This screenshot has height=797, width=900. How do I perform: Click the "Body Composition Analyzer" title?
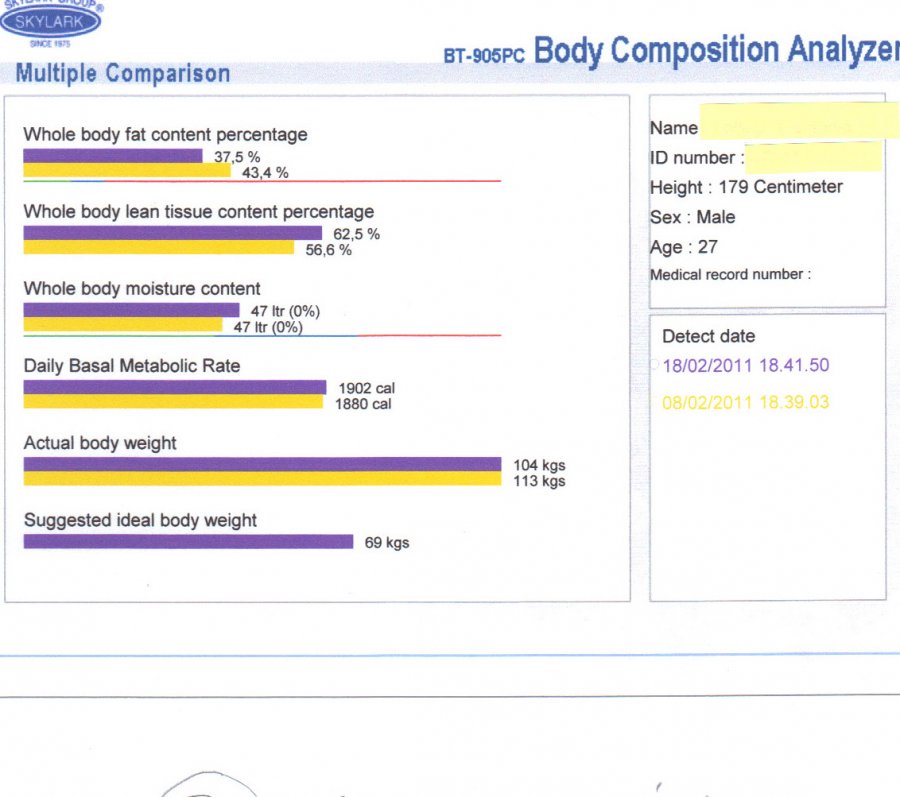pyautogui.click(x=717, y=51)
